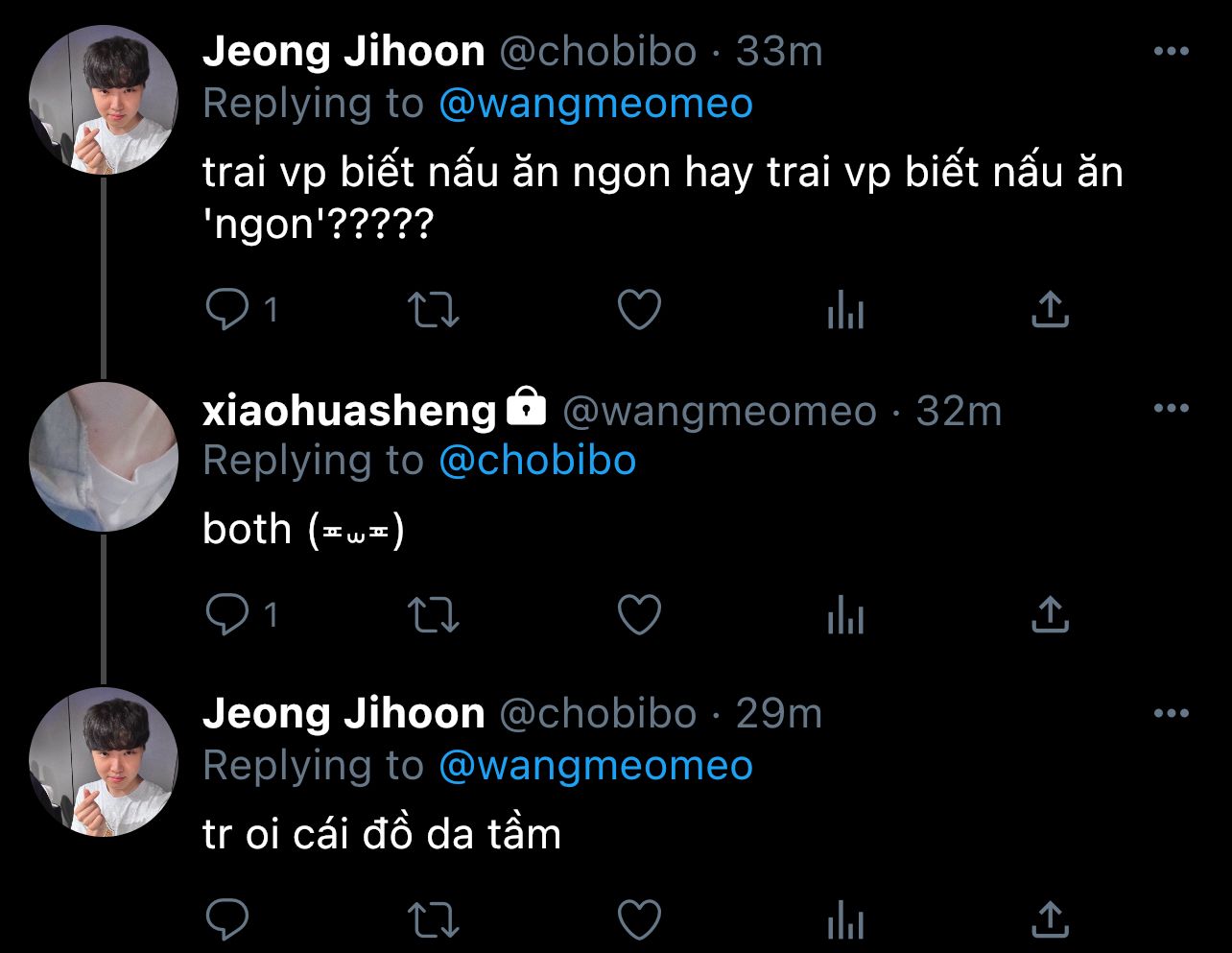Image resolution: width=1232 pixels, height=953 pixels.
Task: Open more options on the 29m tweet
Action: [1171, 713]
